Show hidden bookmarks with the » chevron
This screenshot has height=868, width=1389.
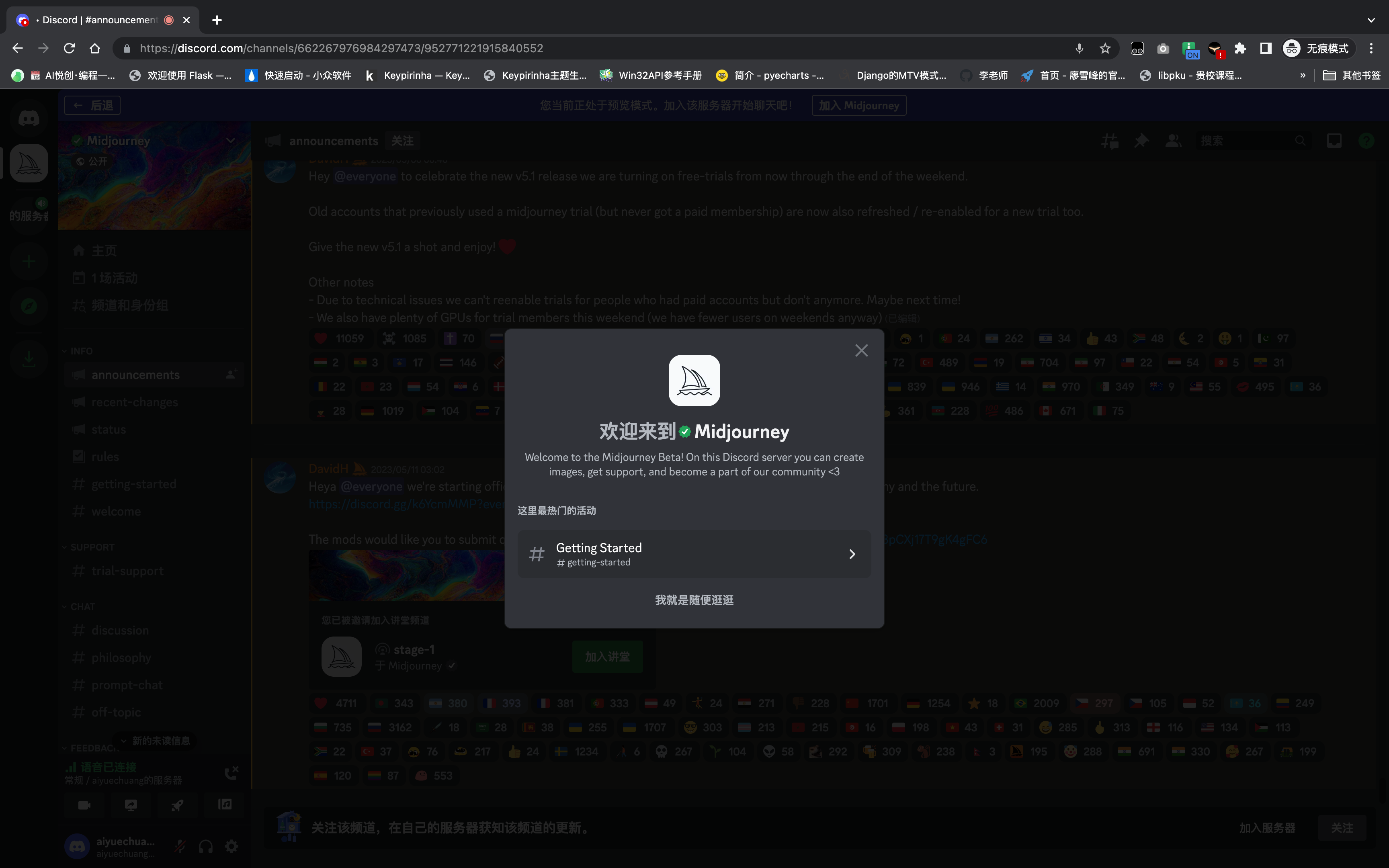tap(1303, 75)
